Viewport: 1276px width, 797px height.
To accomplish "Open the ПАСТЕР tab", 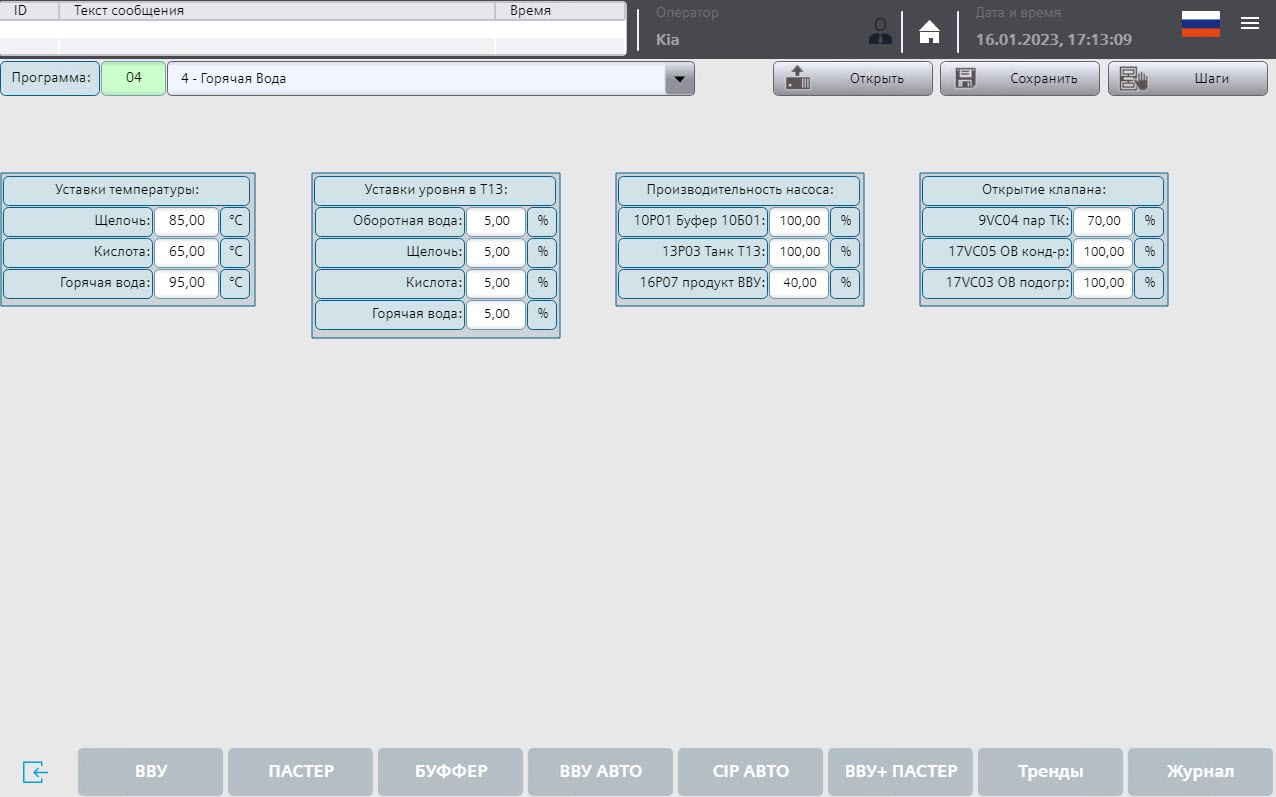I will 301,772.
